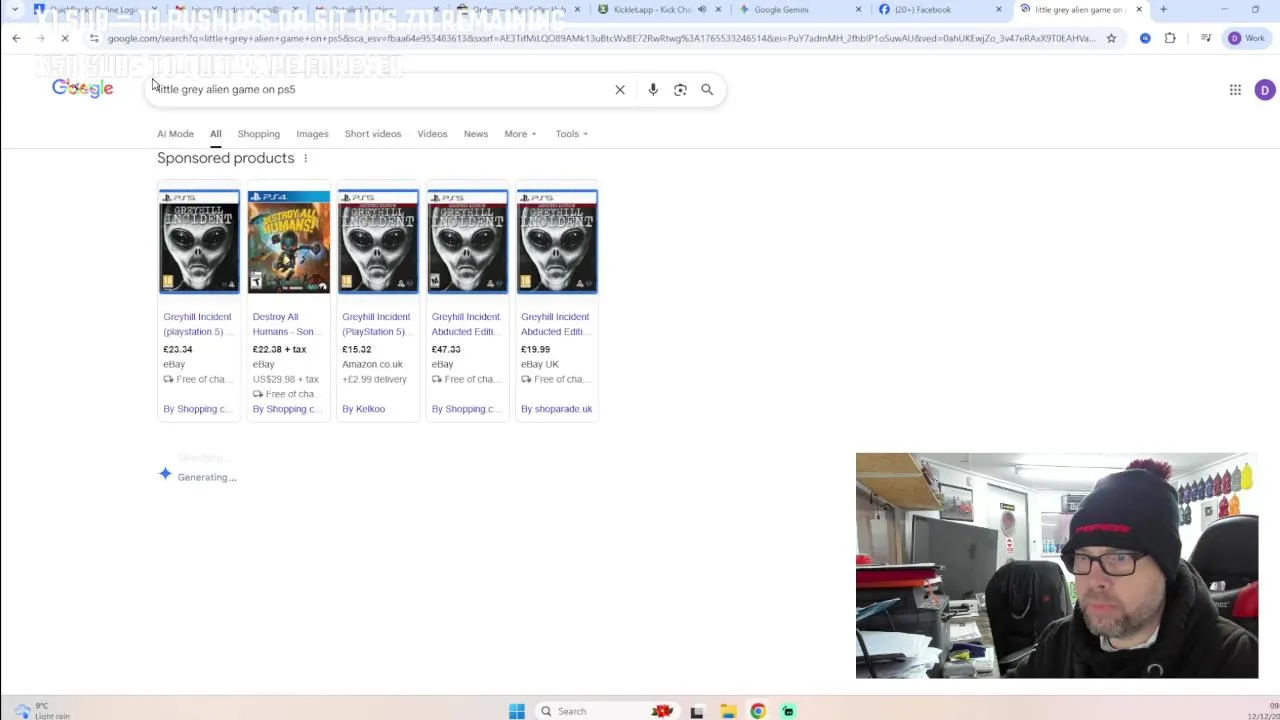This screenshot has height=720, width=1280.
Task: Open Greyhill Incident Abducted Edition £47.33 listing
Action: (466, 324)
